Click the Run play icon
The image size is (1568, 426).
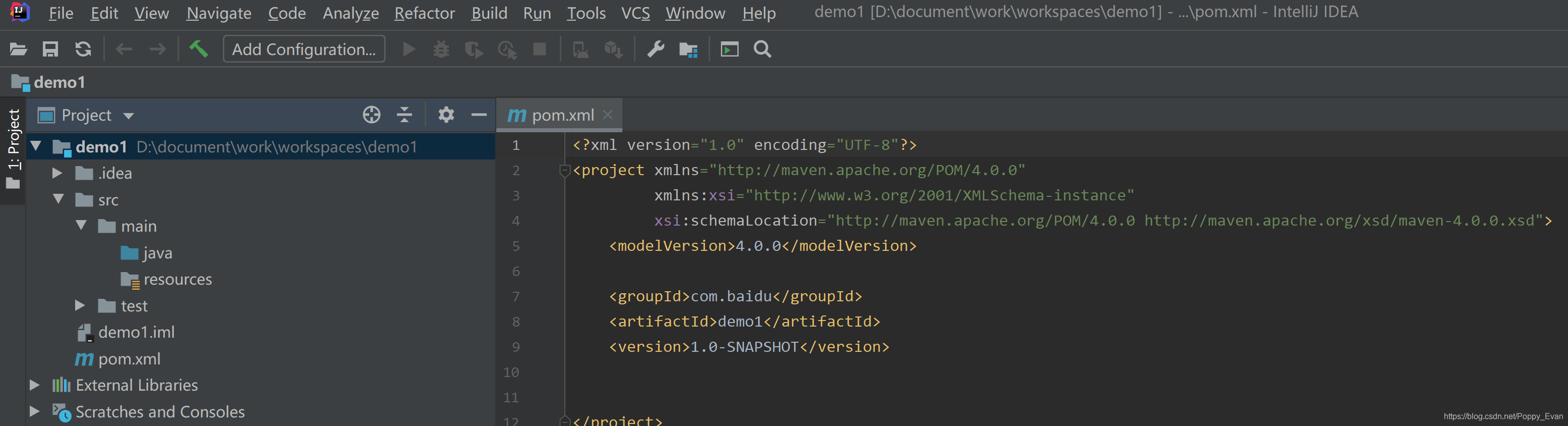point(409,49)
